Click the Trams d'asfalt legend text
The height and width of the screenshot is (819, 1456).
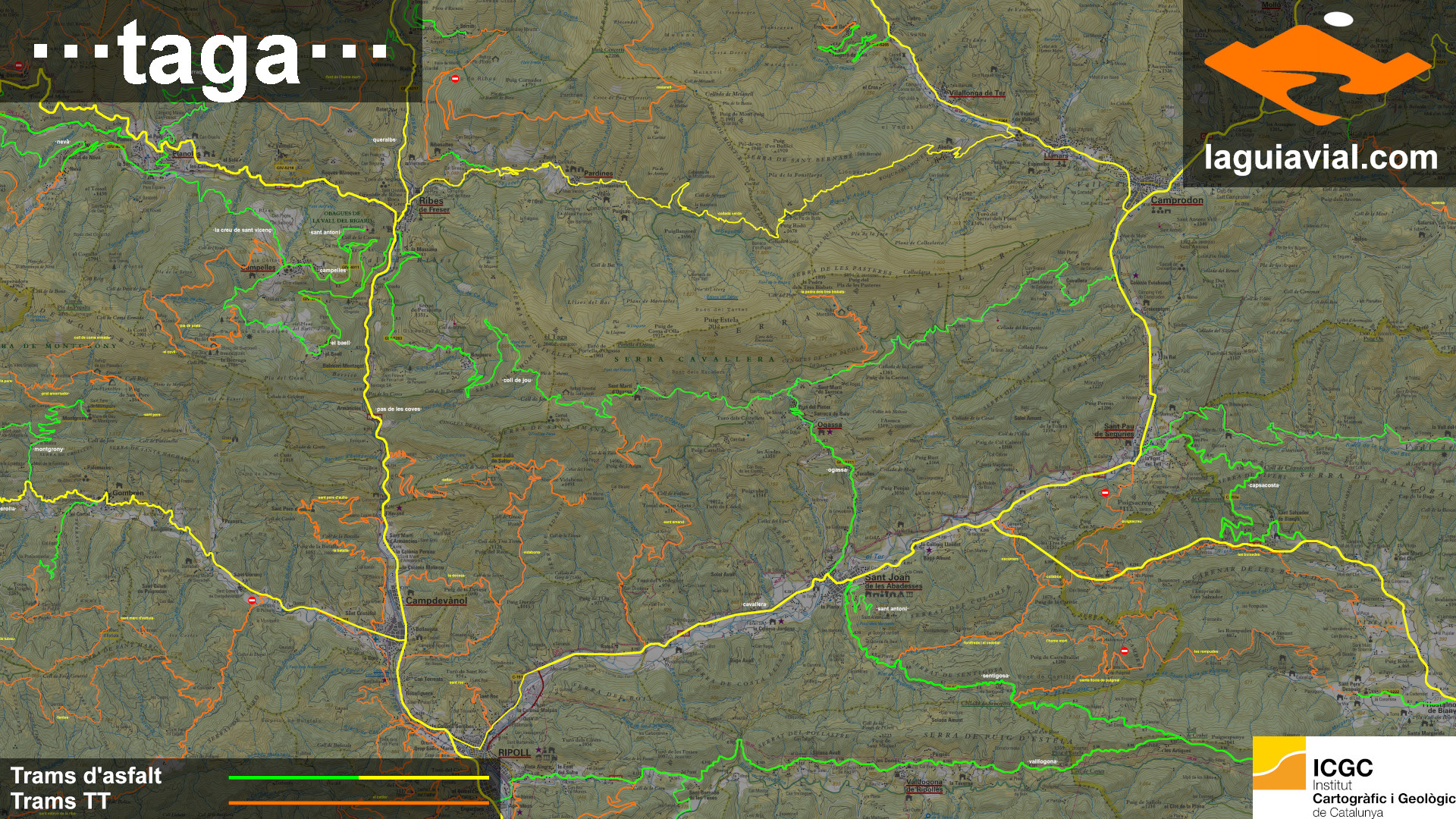point(86,776)
